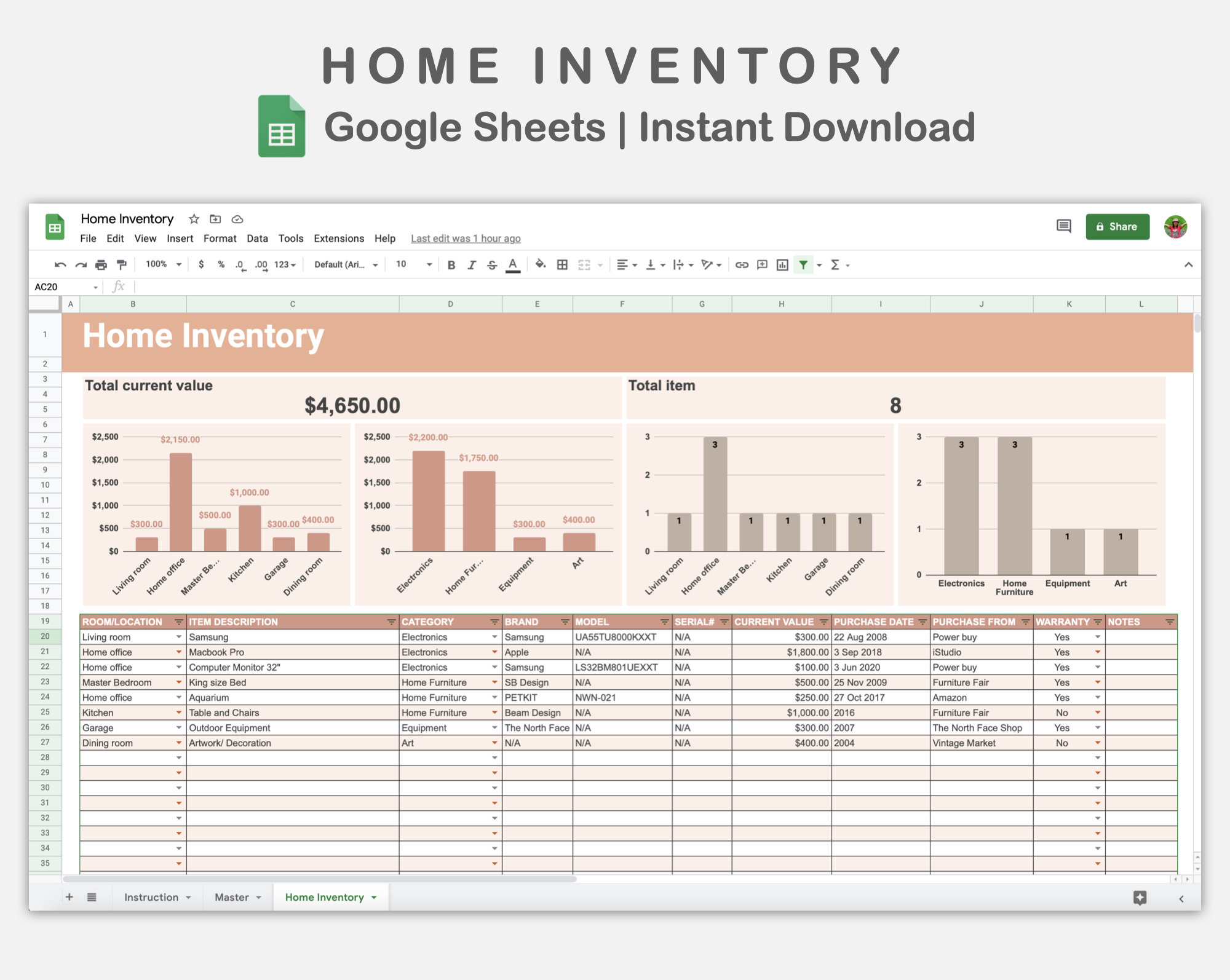Open the room dropdown for Kitchen row

coord(178,713)
